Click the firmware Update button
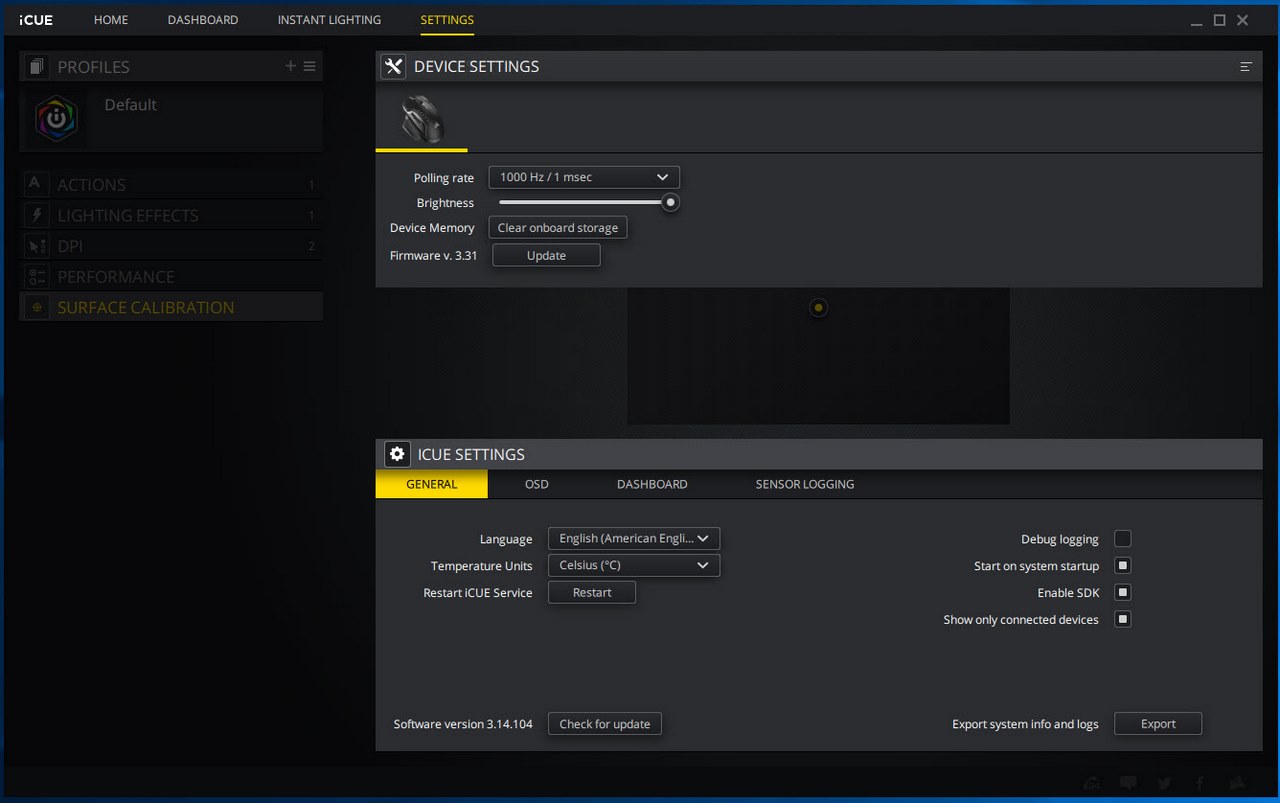 546,256
